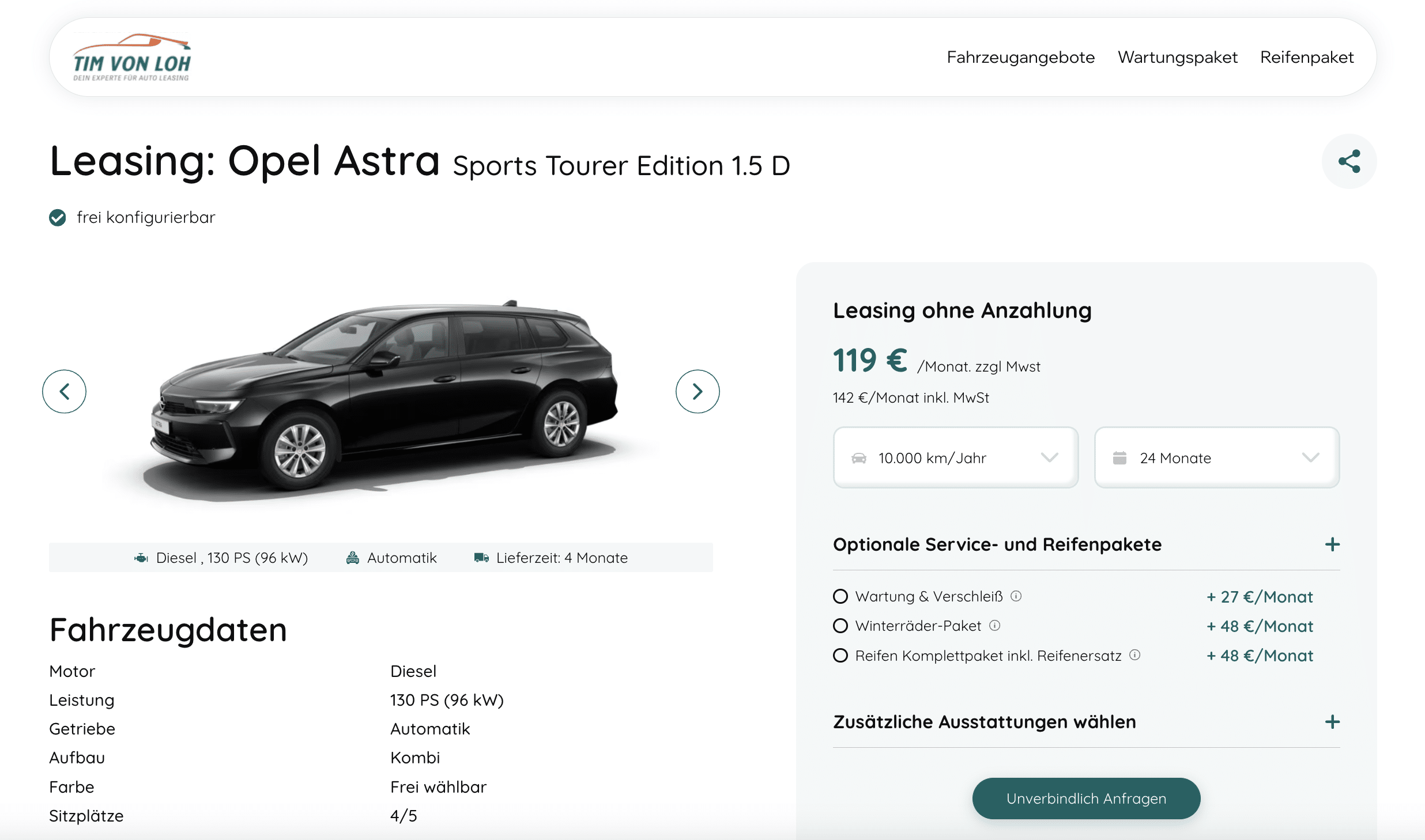
Task: Share this Opel Astra leasing offer
Action: 1349,161
